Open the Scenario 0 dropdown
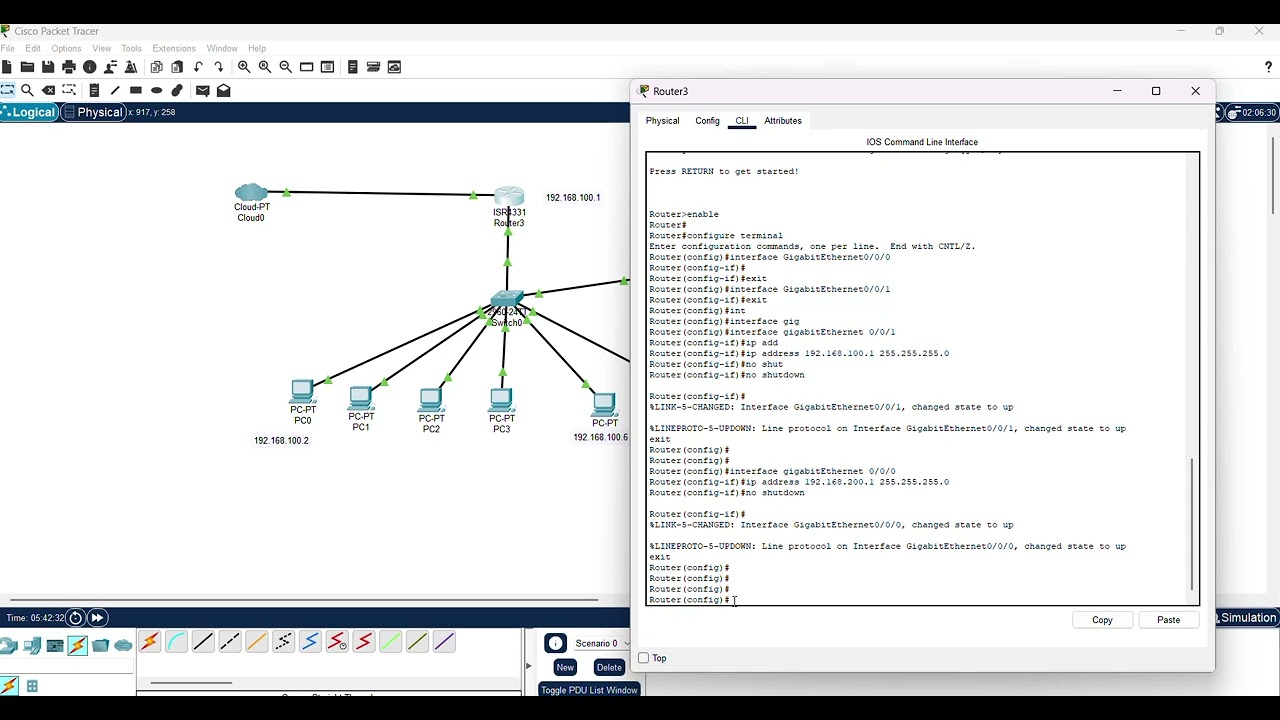1280x720 pixels. [x=600, y=643]
